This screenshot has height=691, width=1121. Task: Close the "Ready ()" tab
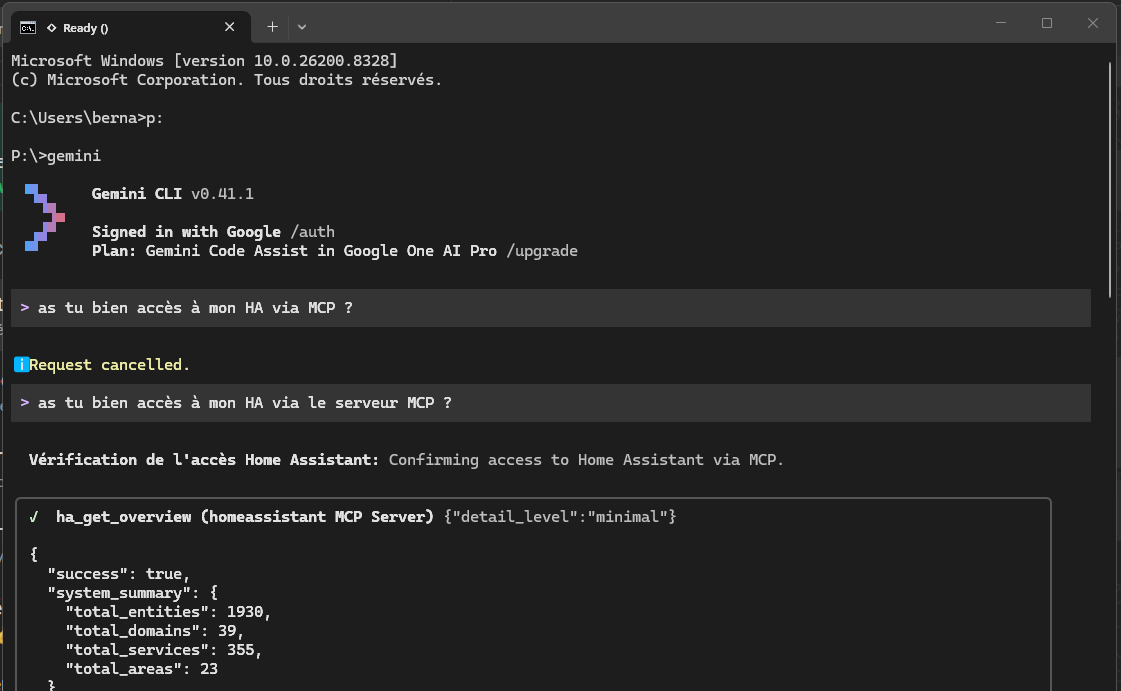[229, 27]
